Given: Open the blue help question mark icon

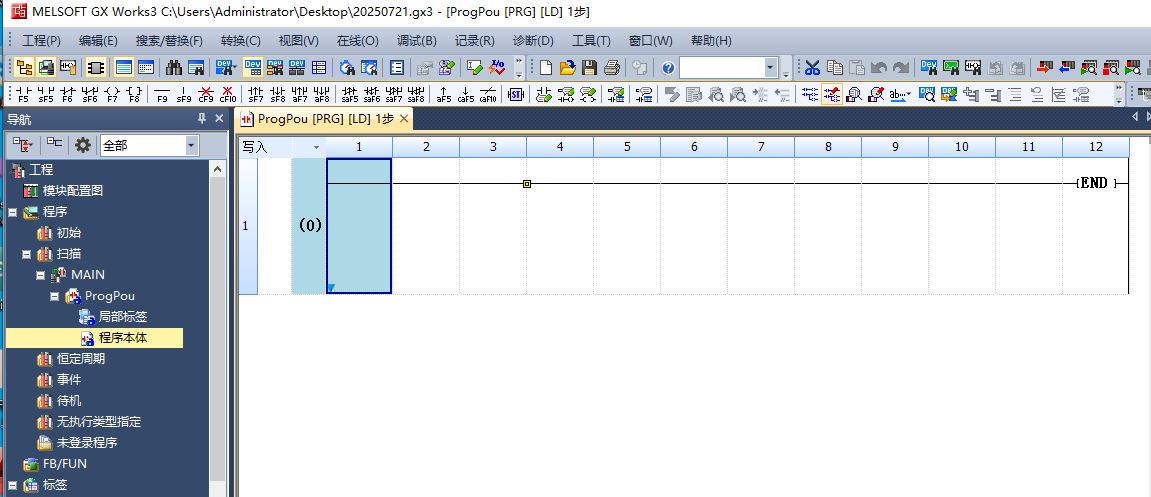Looking at the screenshot, I should 667,68.
